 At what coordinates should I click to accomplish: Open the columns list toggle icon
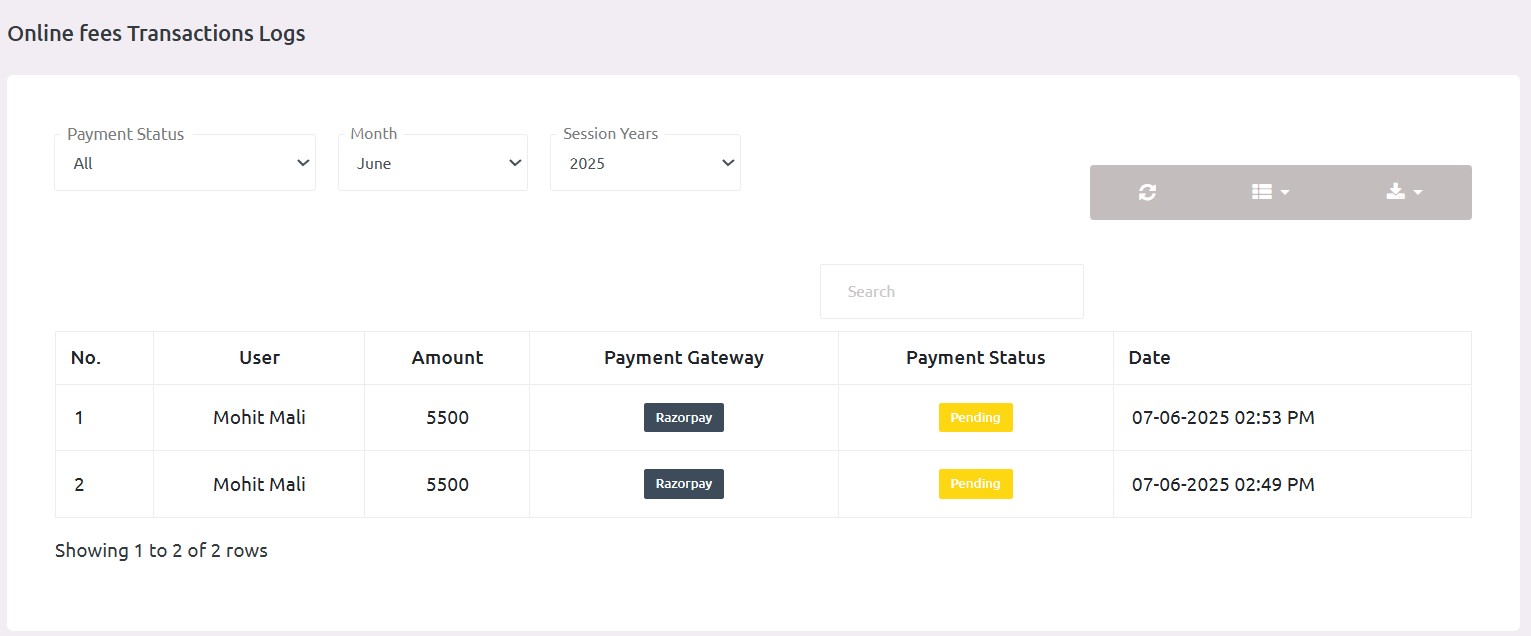click(1270, 192)
